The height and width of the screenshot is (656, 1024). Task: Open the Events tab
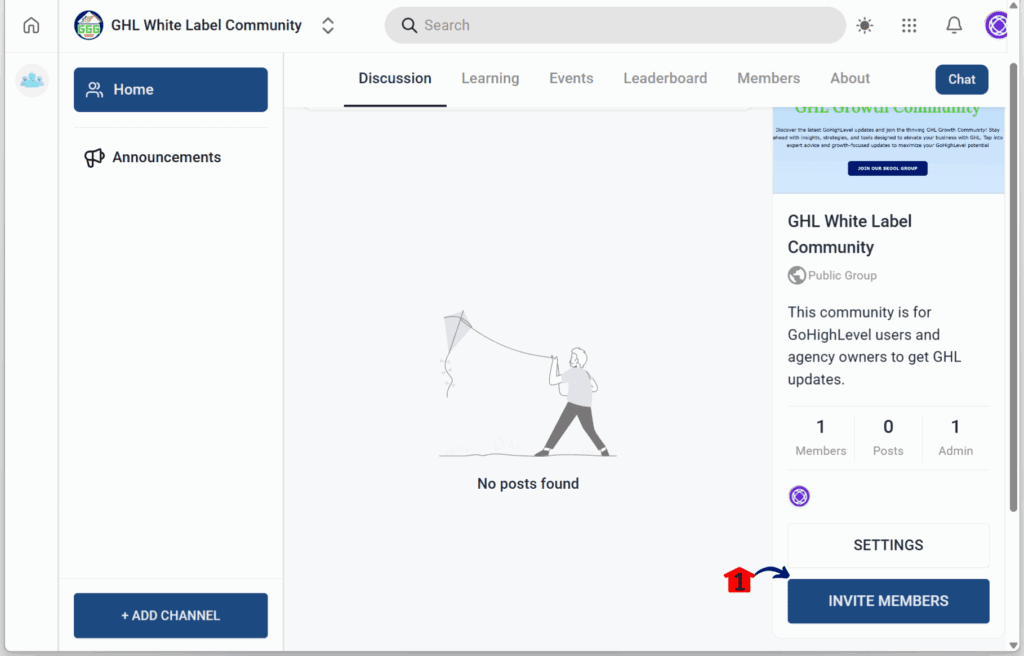571,78
